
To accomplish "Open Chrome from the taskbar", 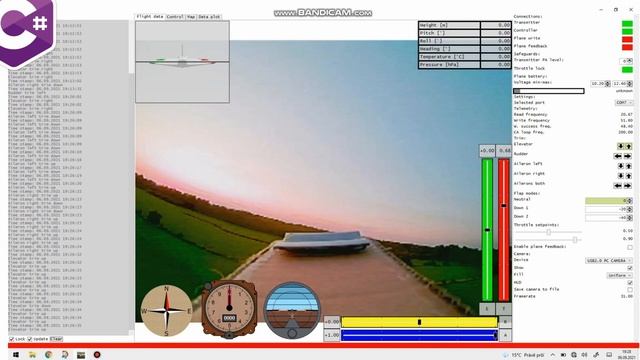I will click(x=48, y=355).
